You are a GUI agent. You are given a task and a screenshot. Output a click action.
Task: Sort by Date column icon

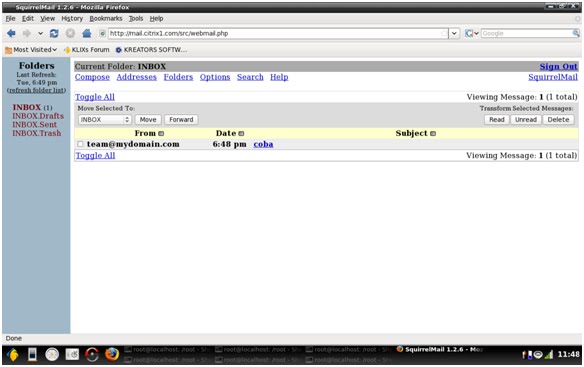pos(241,134)
